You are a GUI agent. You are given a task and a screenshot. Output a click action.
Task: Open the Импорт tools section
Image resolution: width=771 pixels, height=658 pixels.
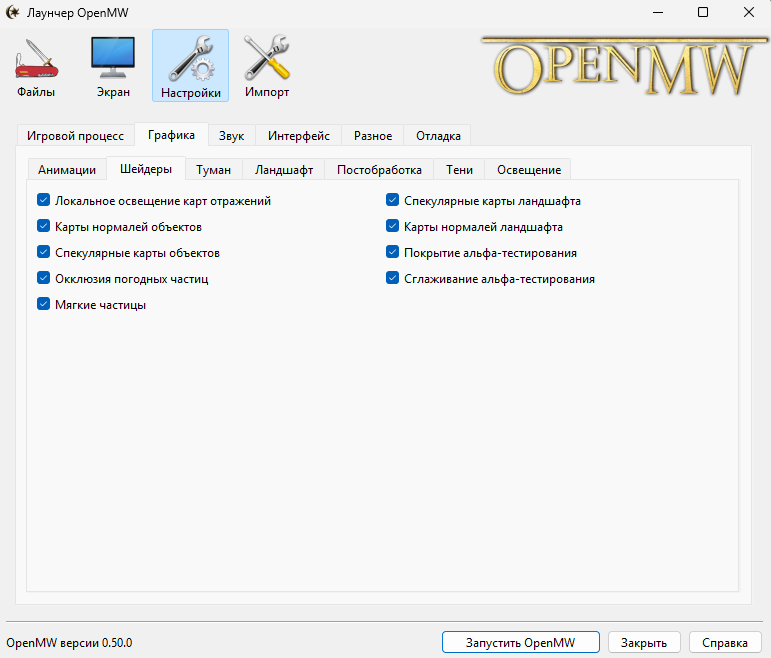click(x=267, y=66)
